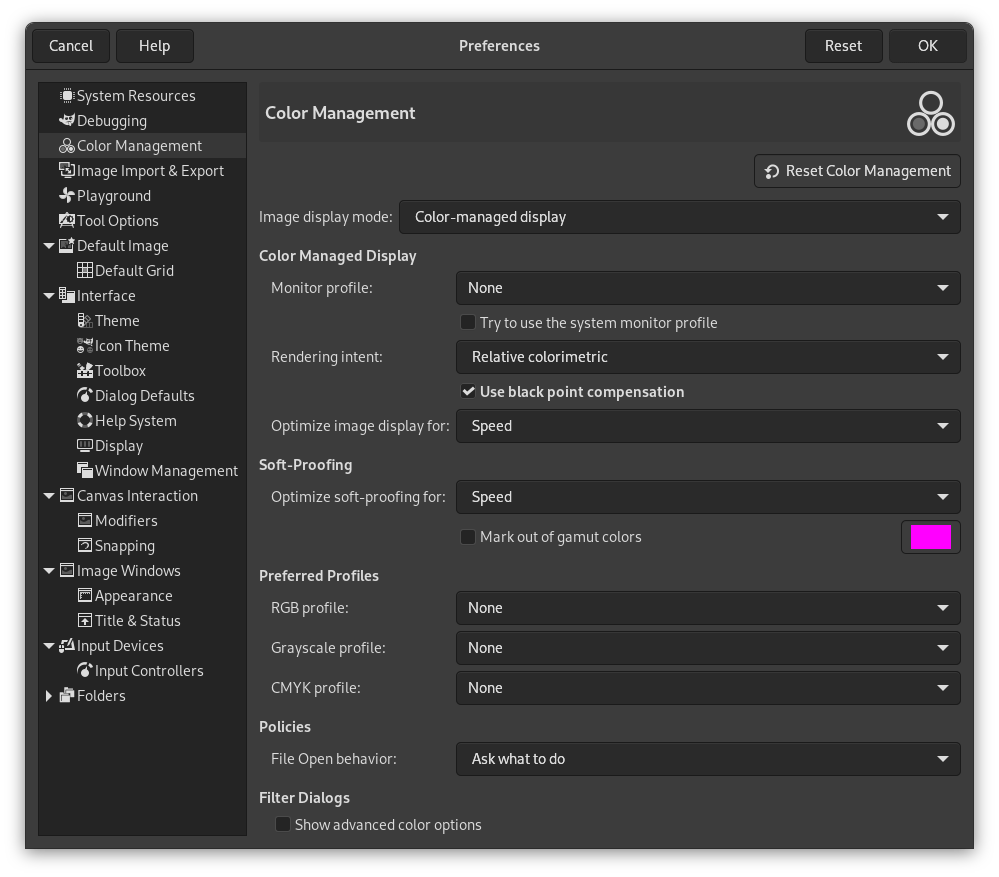Click the System Resources chip icon
Image resolution: width=999 pixels, height=877 pixels.
pyautogui.click(x=67, y=96)
